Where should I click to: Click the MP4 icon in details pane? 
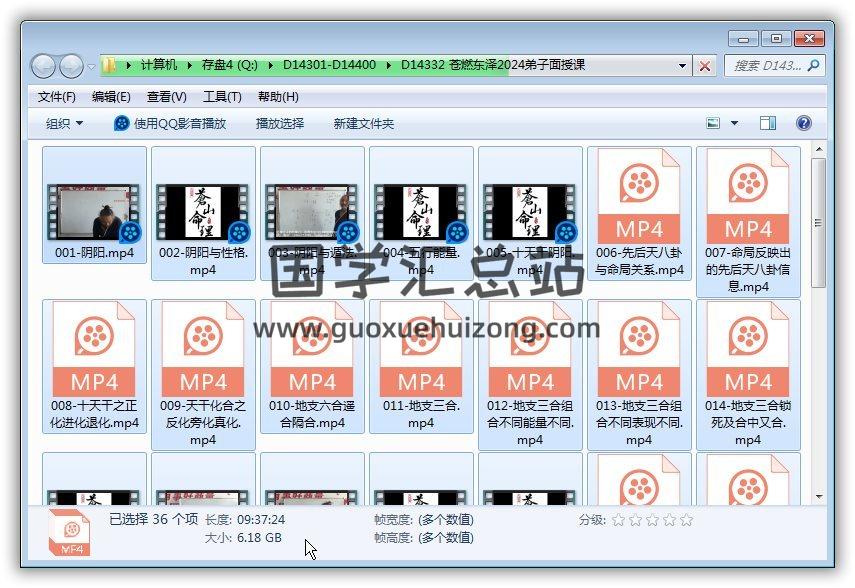pos(69,533)
